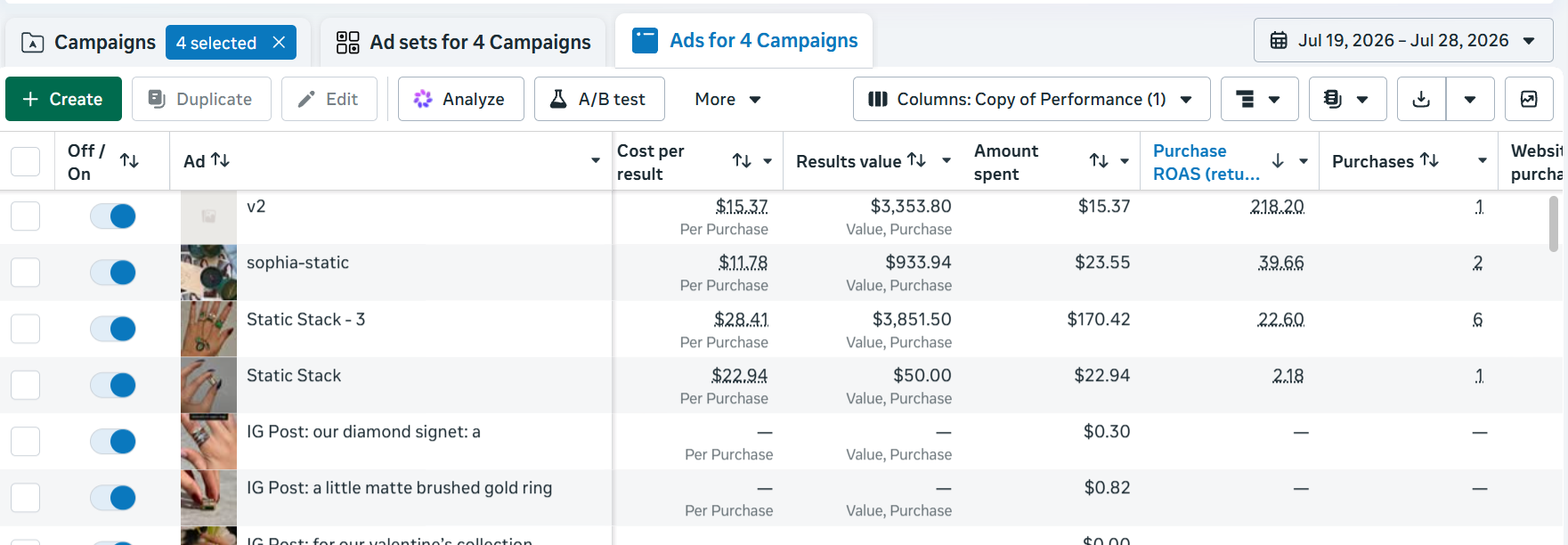Viewport: 1568px width, 545px height.
Task: Expand the More menu
Action: coord(727,99)
